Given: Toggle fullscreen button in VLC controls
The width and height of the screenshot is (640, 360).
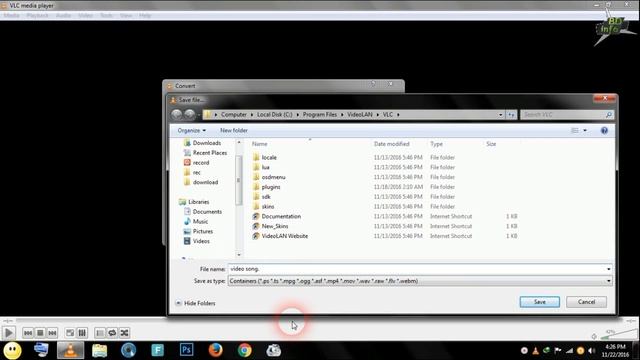Looking at the screenshot, I should click(x=70, y=333).
